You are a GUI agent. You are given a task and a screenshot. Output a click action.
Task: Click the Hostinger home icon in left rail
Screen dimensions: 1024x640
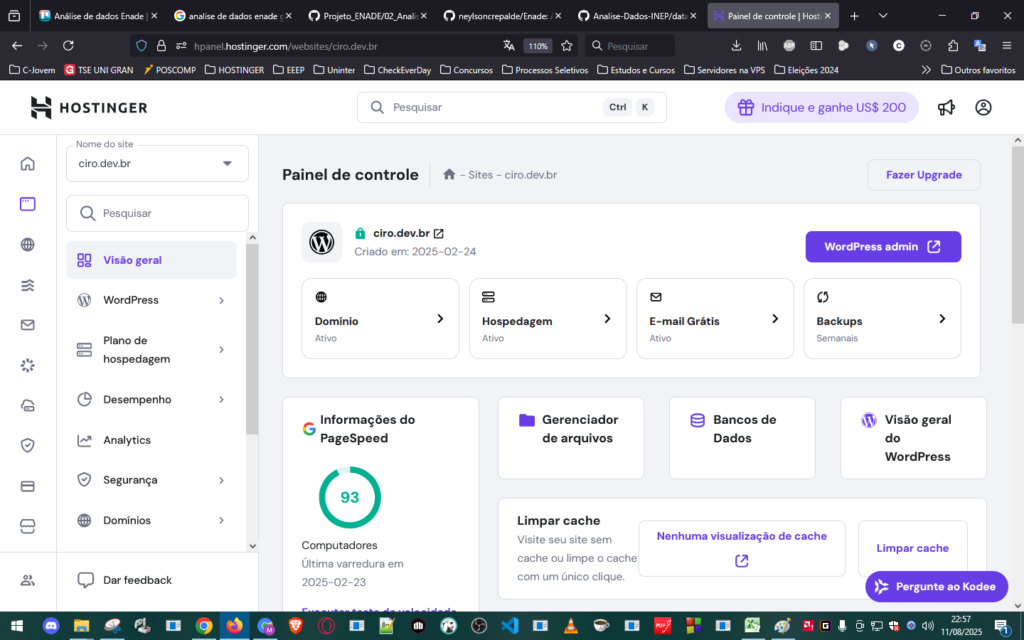(x=27, y=164)
